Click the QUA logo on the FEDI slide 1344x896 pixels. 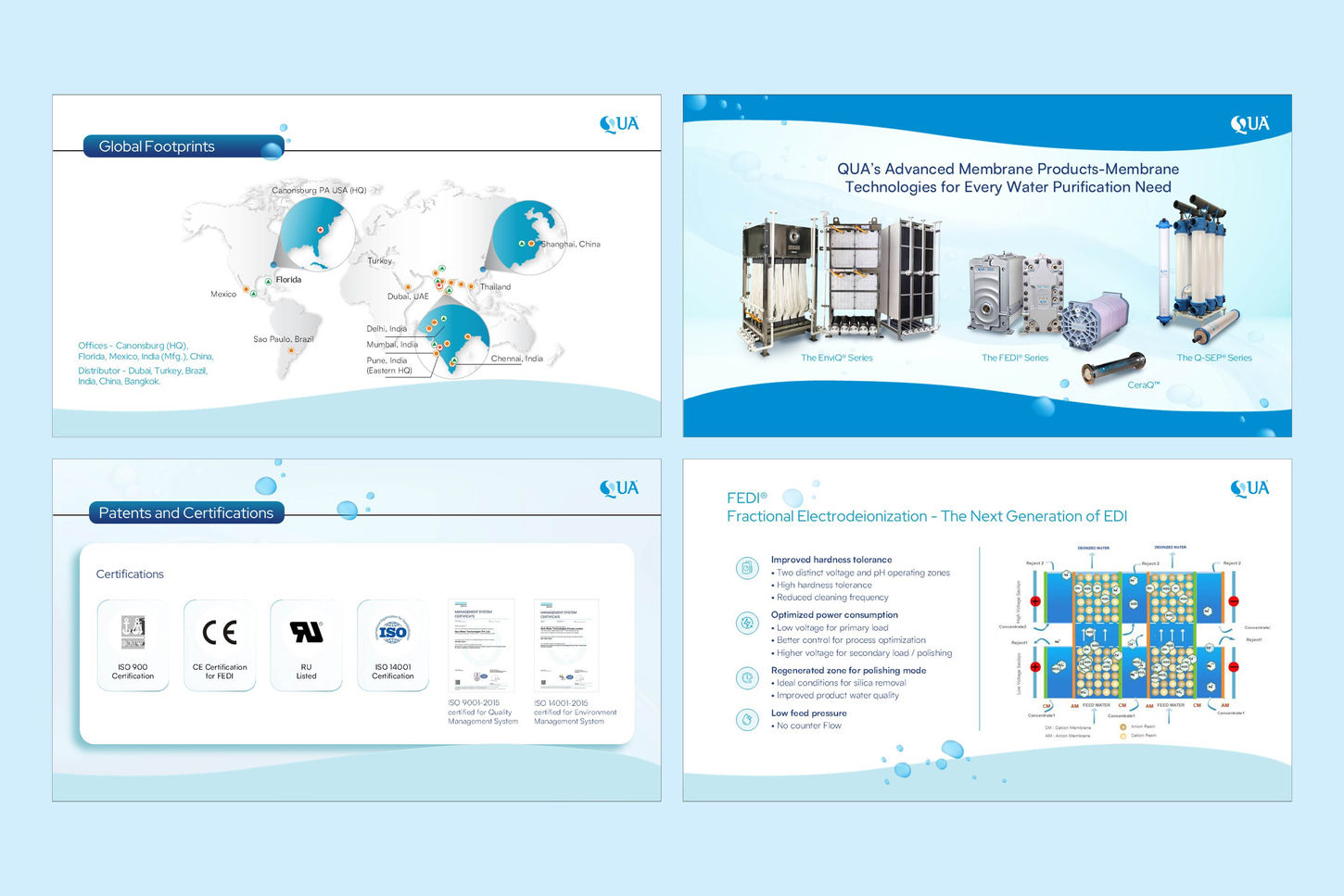pos(1249,488)
